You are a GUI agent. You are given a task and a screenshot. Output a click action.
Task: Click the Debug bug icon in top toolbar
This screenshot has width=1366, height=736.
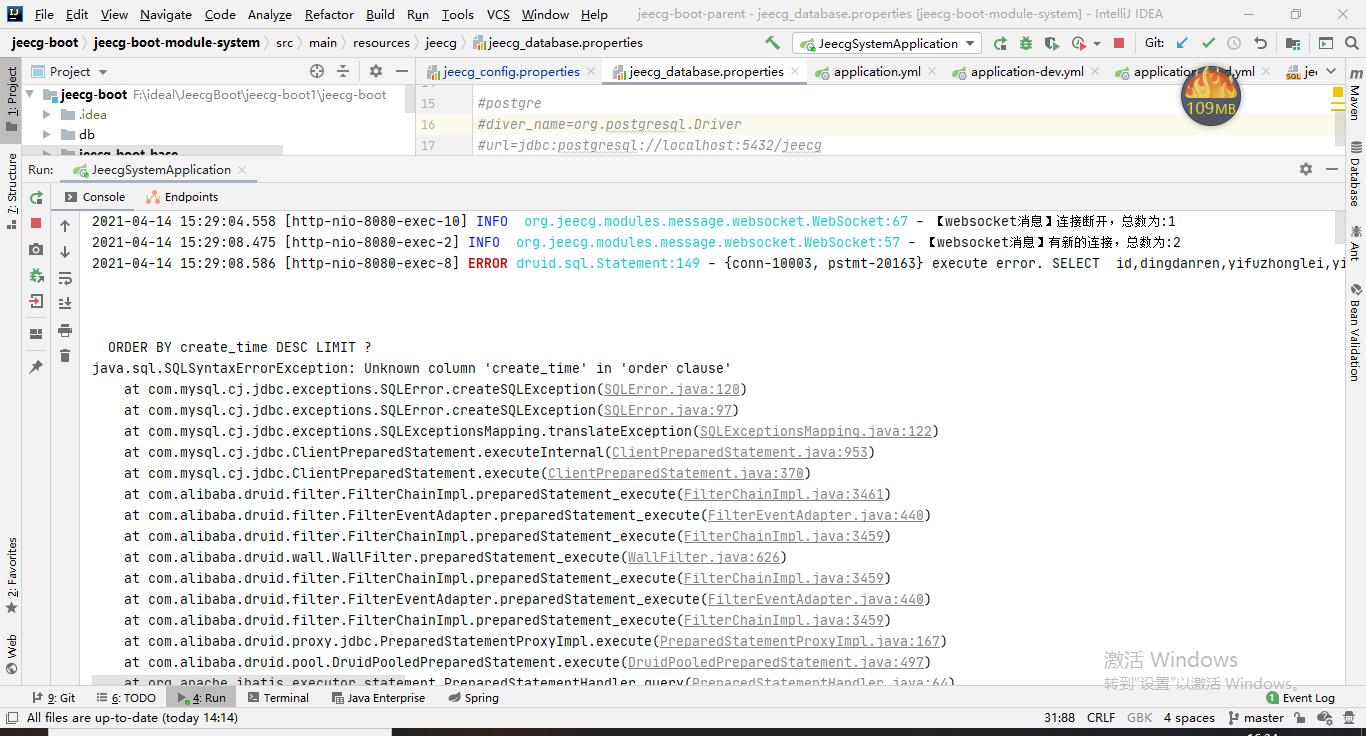click(1026, 43)
